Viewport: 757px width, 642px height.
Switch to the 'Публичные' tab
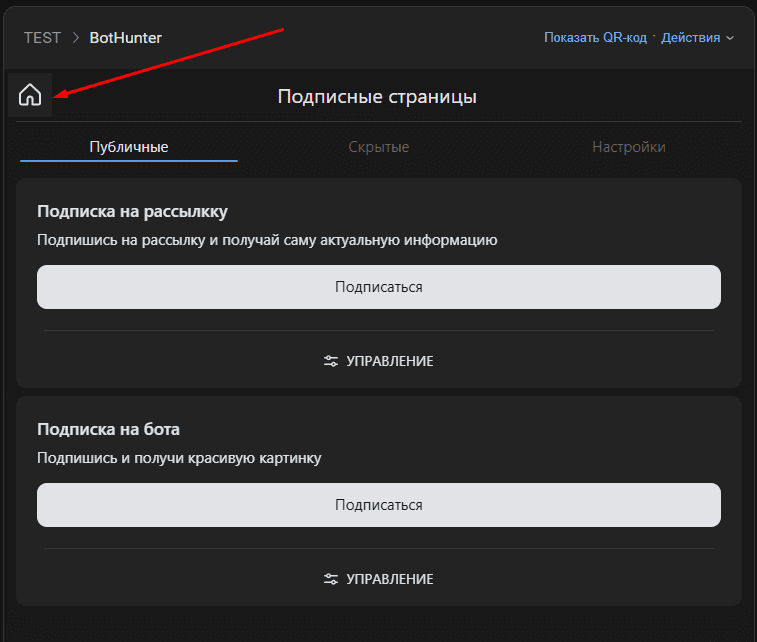pyautogui.click(x=129, y=147)
